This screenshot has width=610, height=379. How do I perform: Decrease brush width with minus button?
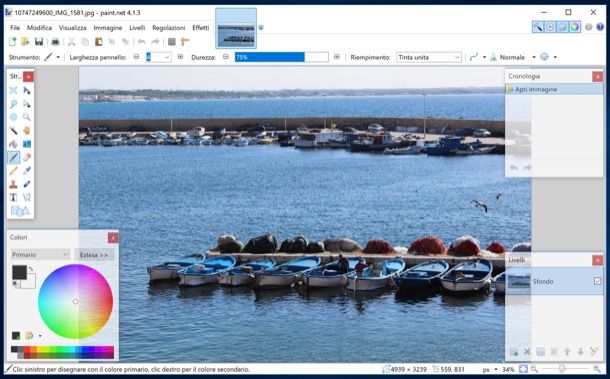[x=136, y=57]
